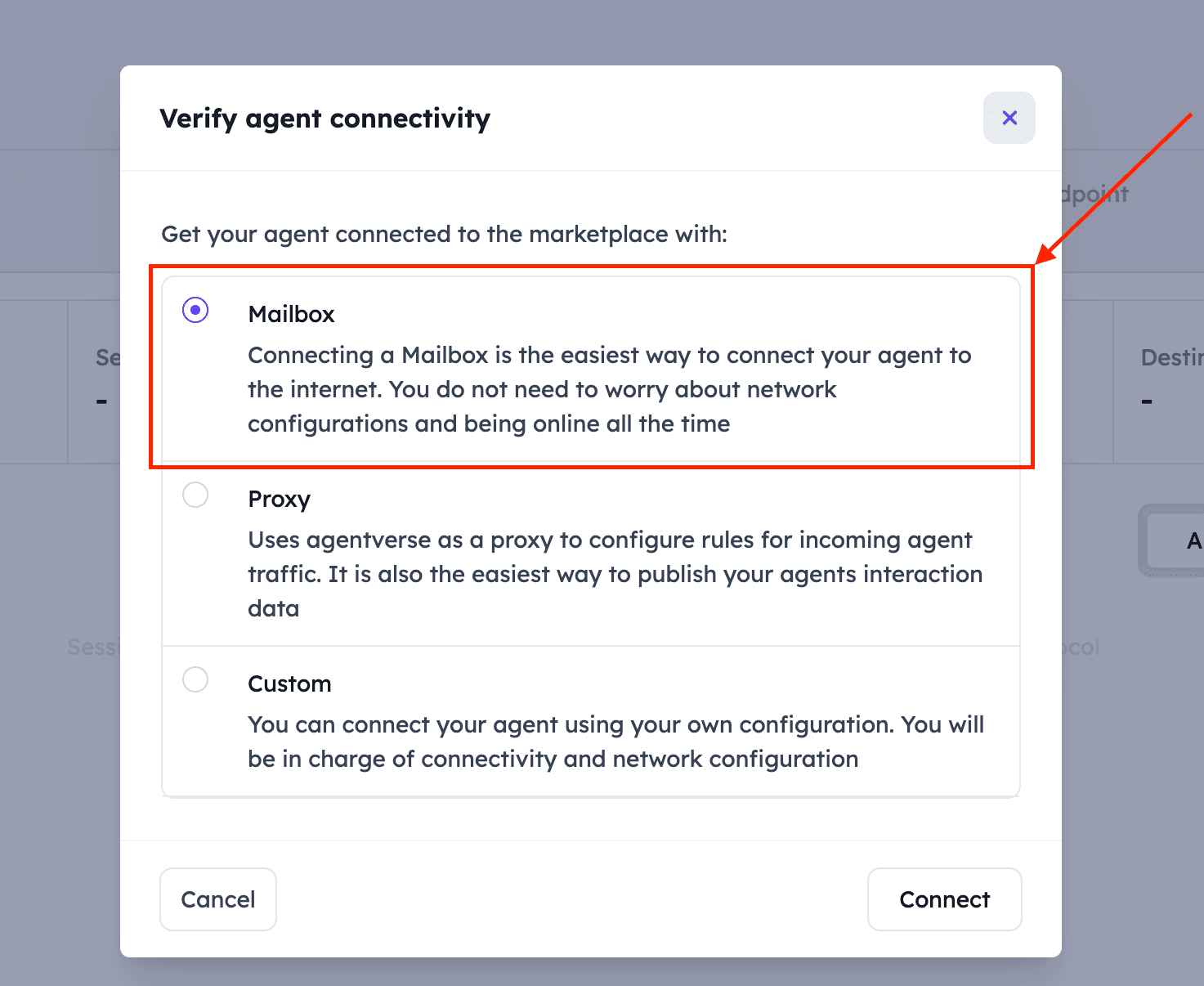Click the Proxy option title
Image resolution: width=1204 pixels, height=986 pixels.
point(279,500)
